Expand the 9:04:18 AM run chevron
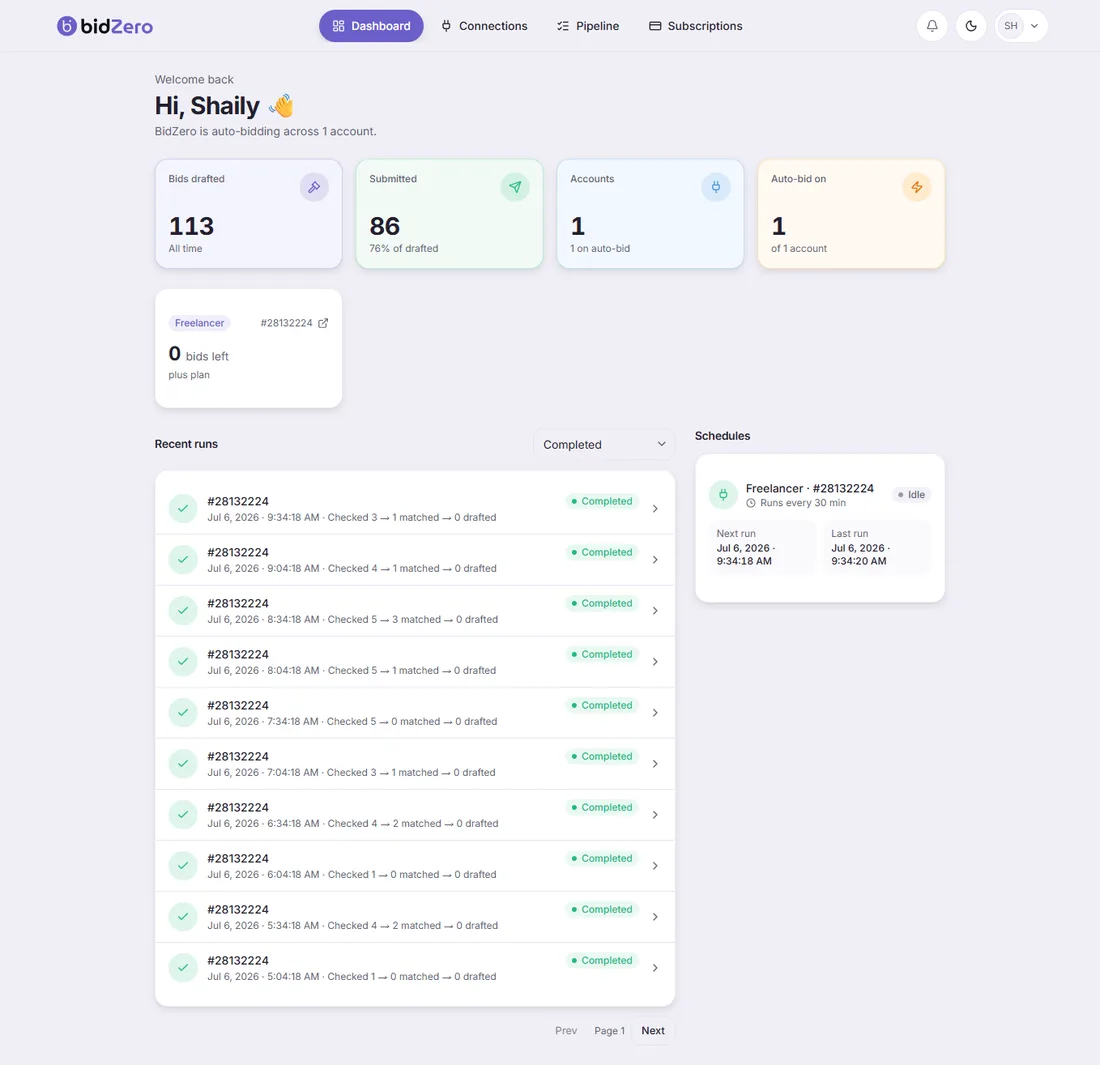This screenshot has width=1100, height=1065. (x=655, y=560)
